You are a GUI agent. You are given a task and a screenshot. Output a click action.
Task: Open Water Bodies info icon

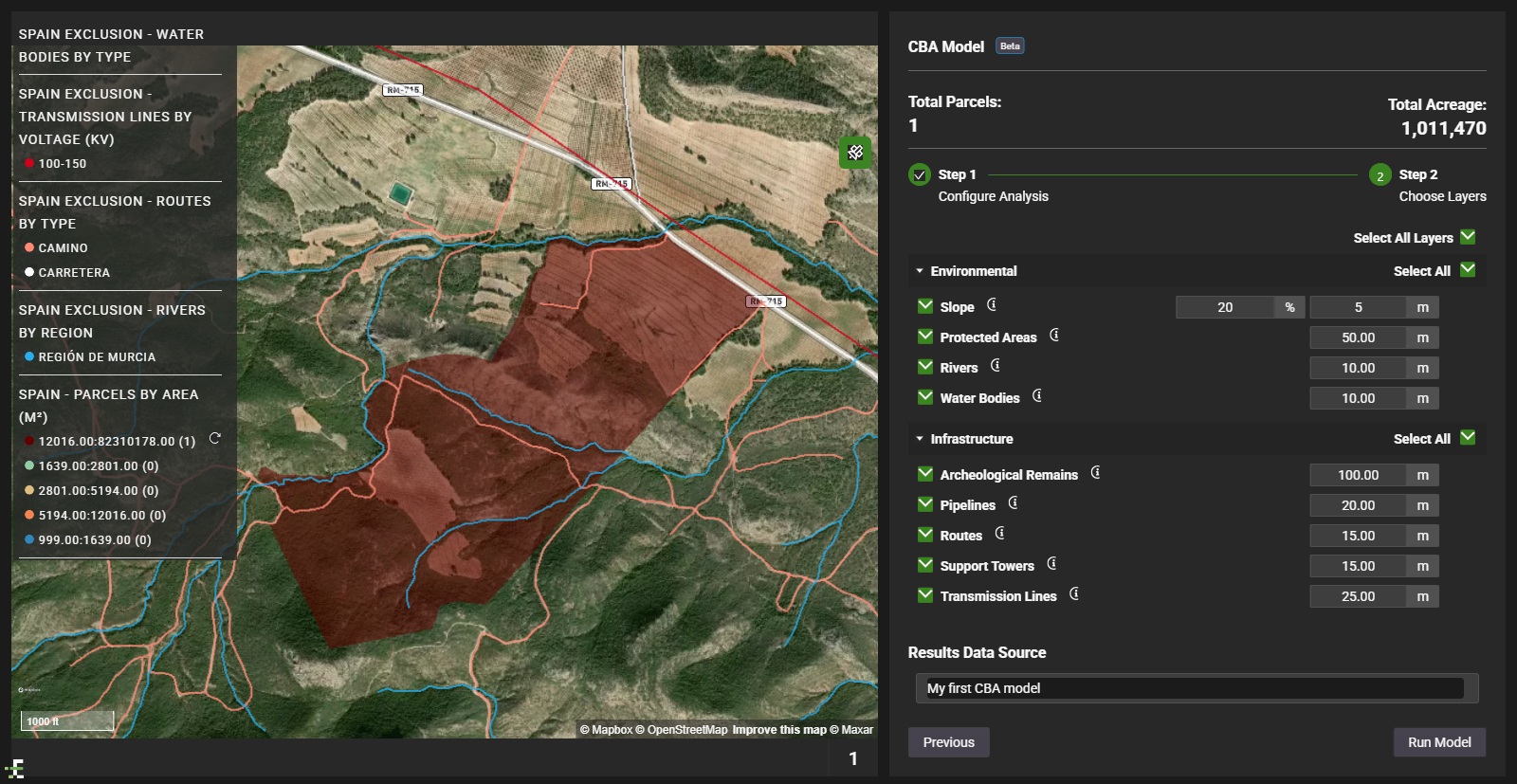pos(1037,396)
